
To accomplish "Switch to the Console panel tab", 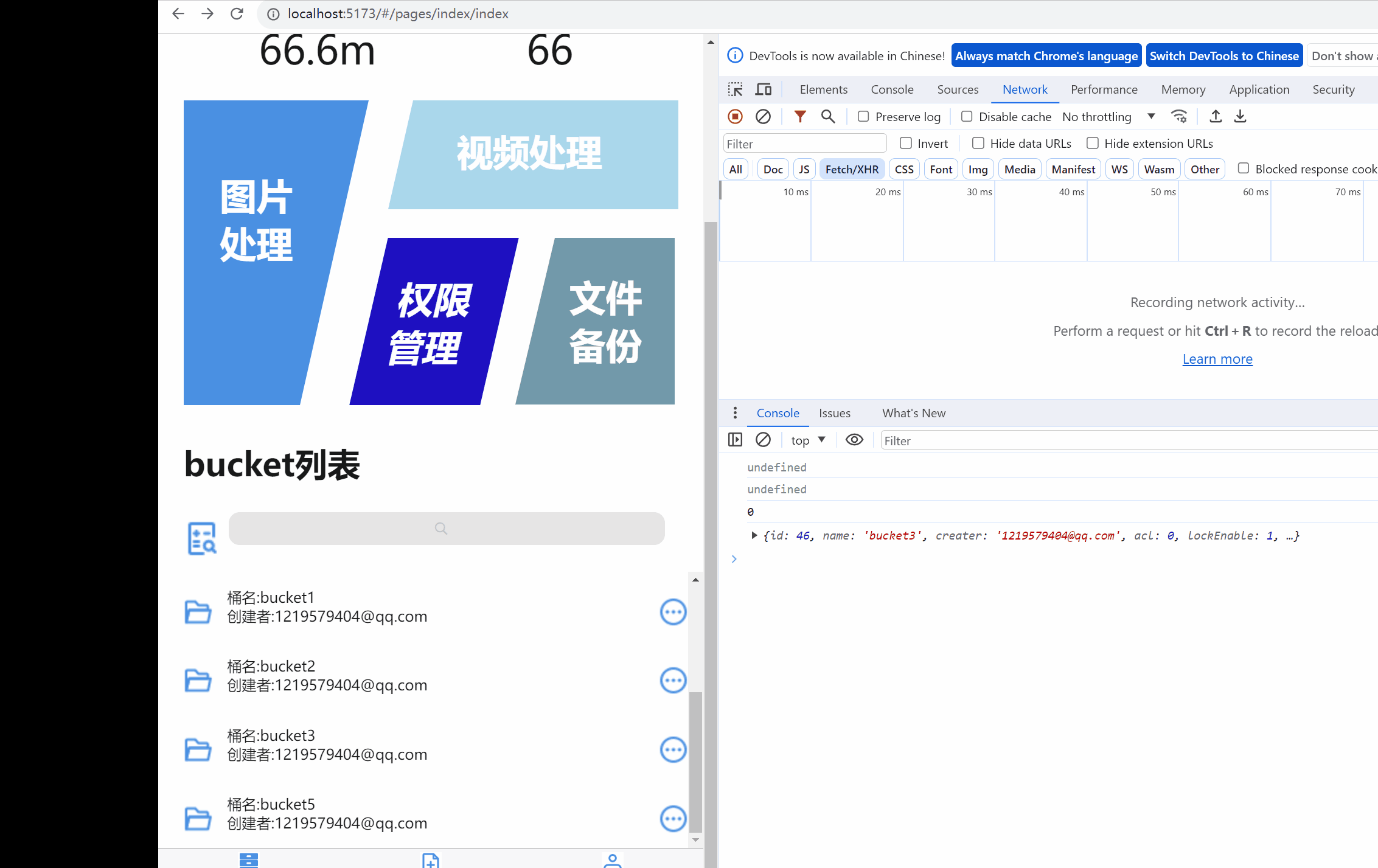I will coord(890,89).
